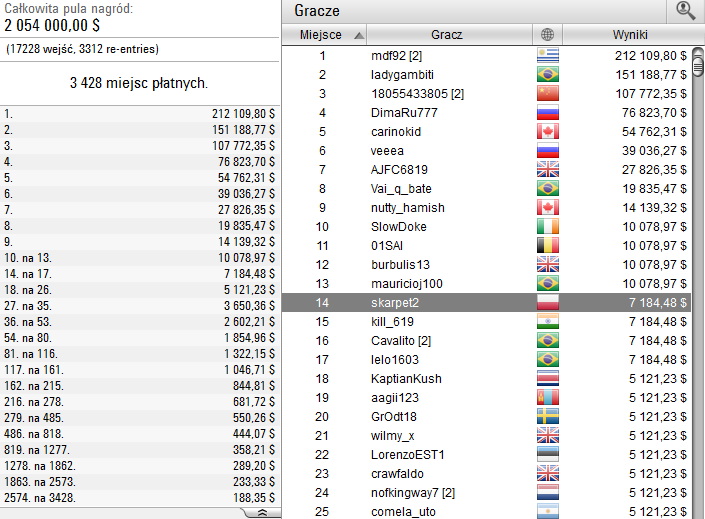Click the Belgium flag beside 01SAI
Screen dimensions: 705x519
pyautogui.click(x=548, y=245)
